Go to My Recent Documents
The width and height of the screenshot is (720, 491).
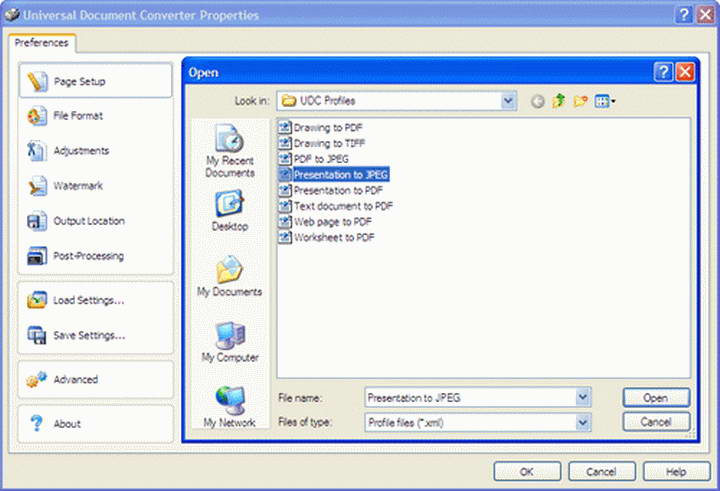click(x=230, y=151)
